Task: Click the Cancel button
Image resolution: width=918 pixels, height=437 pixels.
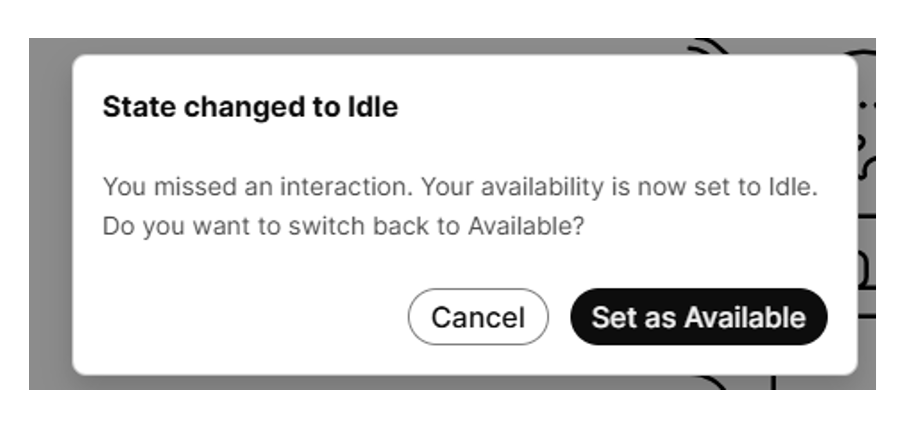Action: click(x=478, y=317)
